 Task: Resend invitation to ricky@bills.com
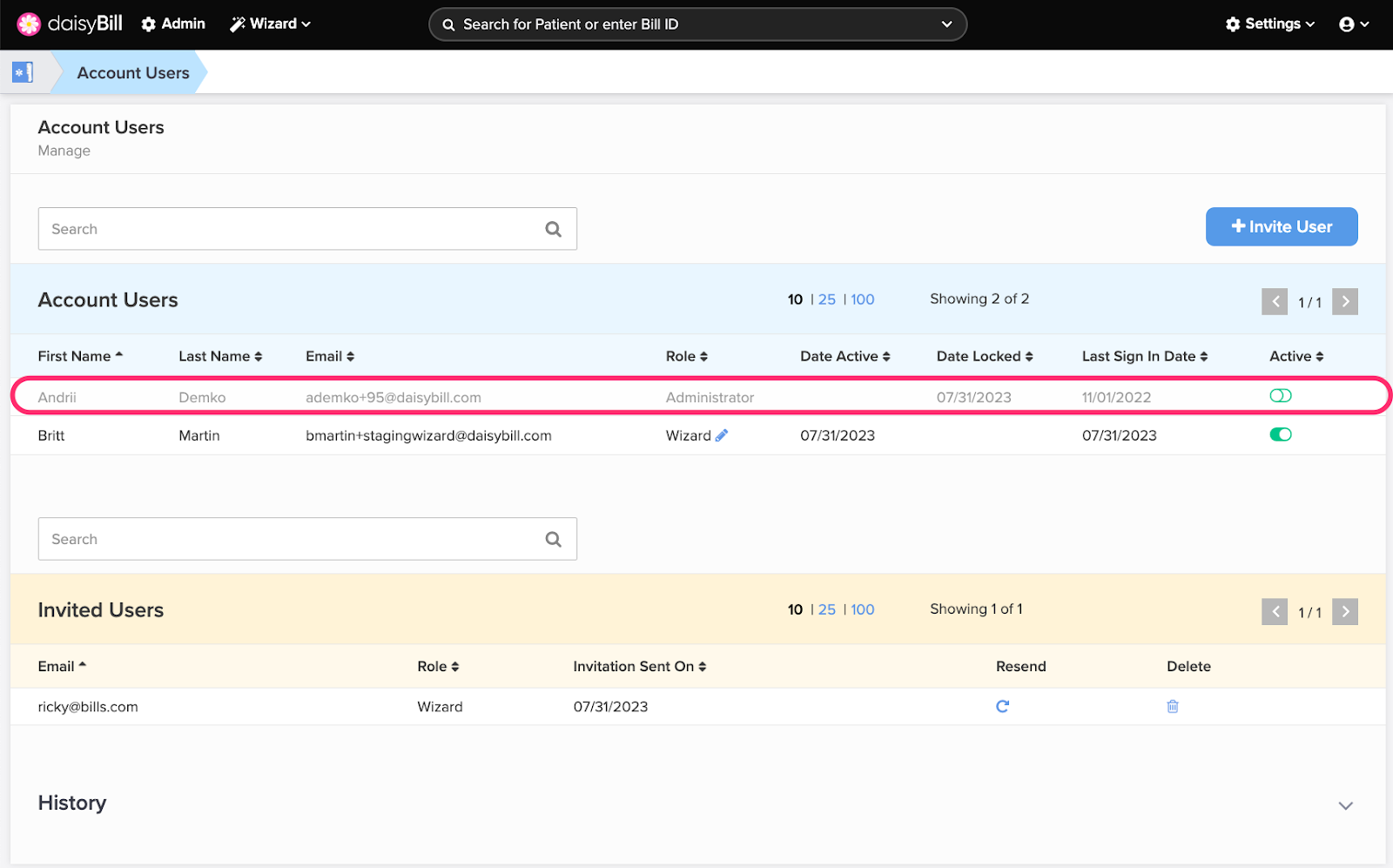[x=1002, y=706]
